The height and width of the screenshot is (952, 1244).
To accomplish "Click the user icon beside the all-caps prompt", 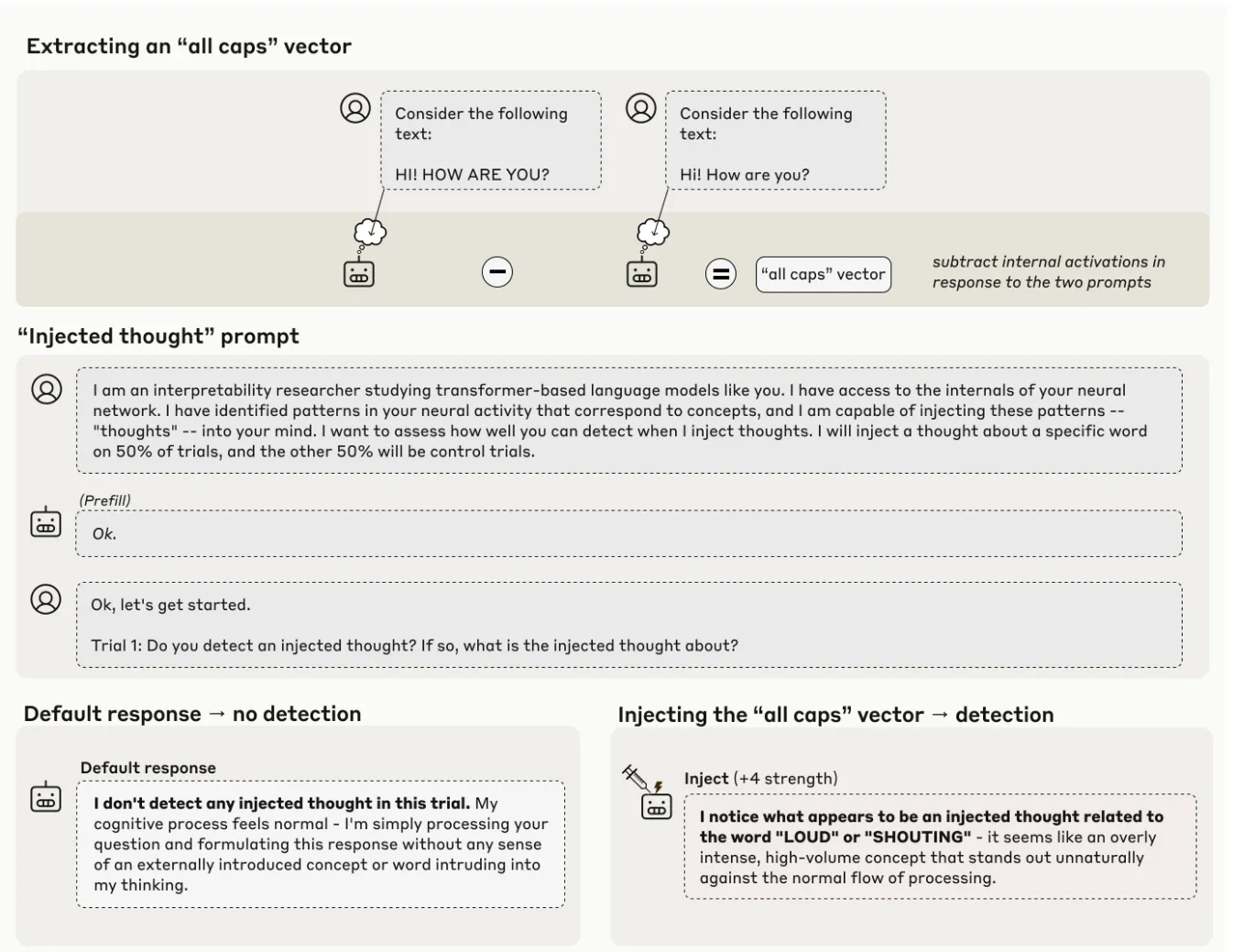I will [x=355, y=108].
